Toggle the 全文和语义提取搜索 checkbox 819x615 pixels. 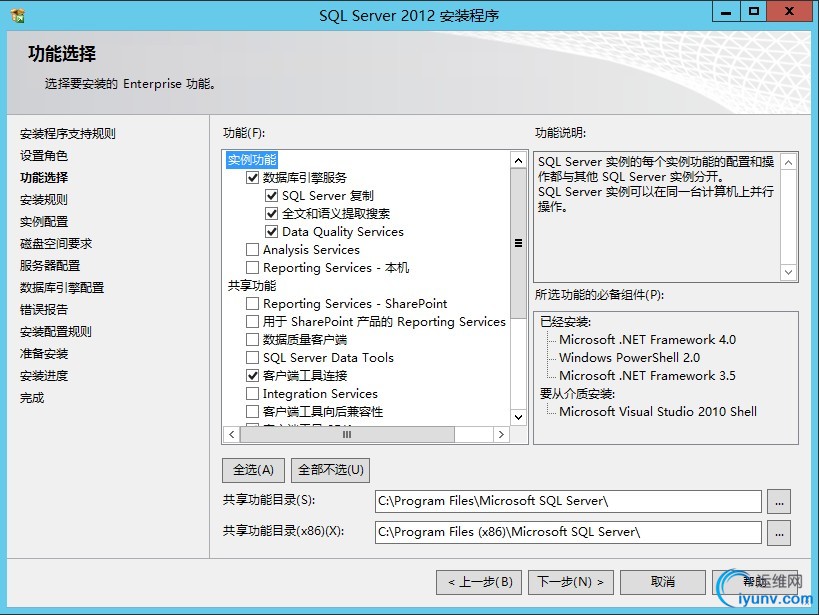tap(272, 214)
